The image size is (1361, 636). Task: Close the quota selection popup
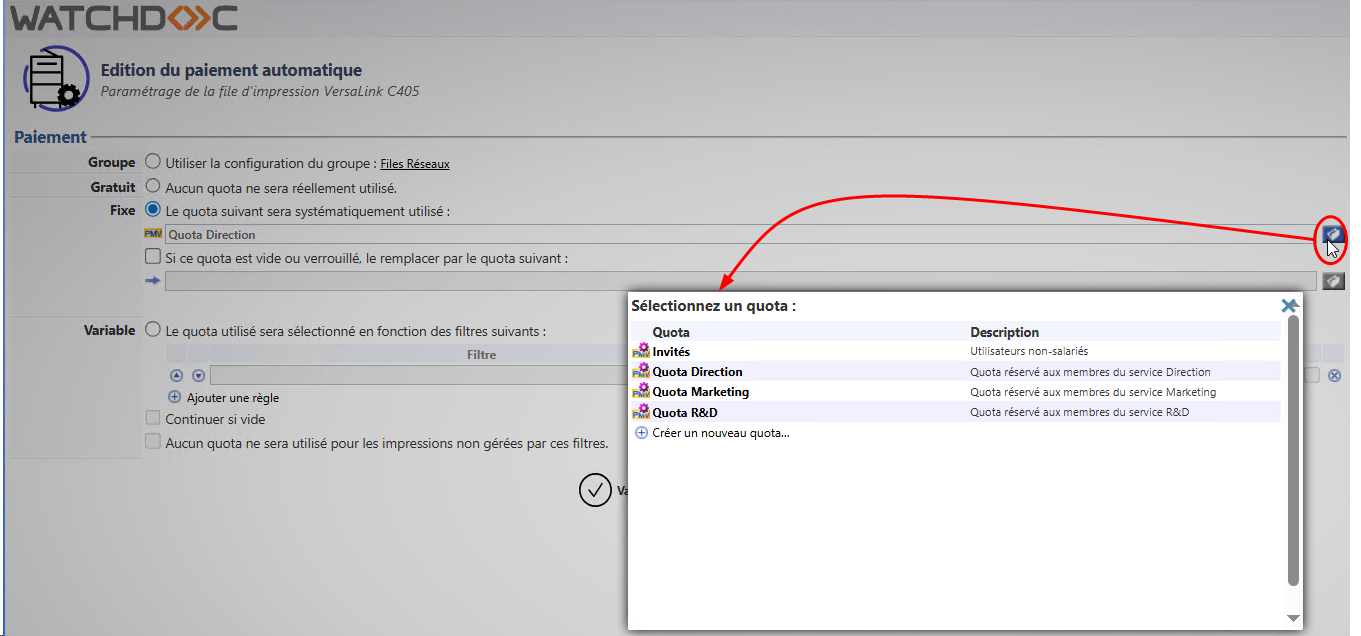[x=1289, y=306]
